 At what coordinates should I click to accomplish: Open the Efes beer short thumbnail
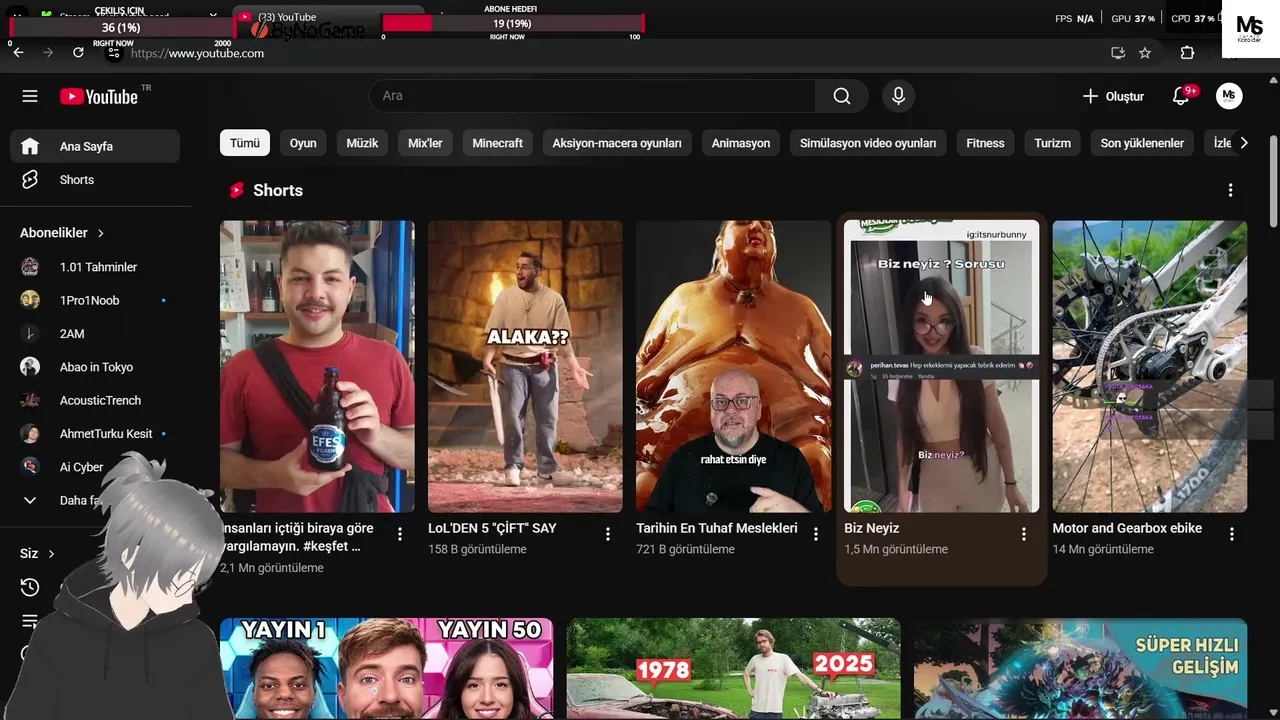(x=317, y=366)
